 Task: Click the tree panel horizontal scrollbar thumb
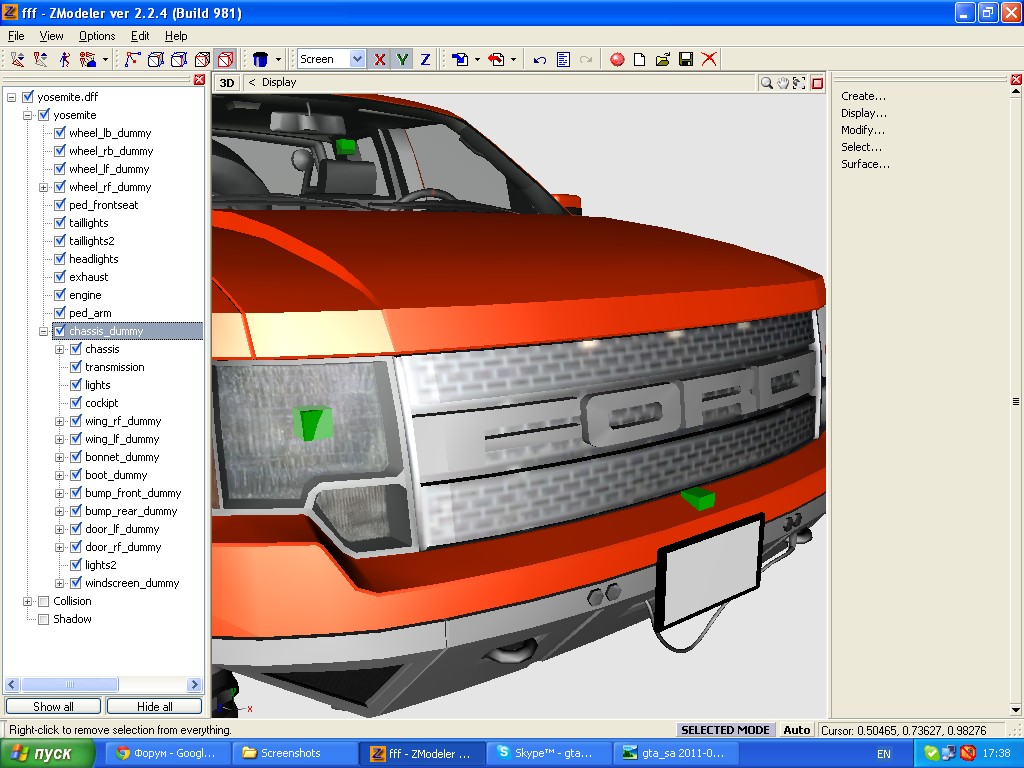(70, 684)
